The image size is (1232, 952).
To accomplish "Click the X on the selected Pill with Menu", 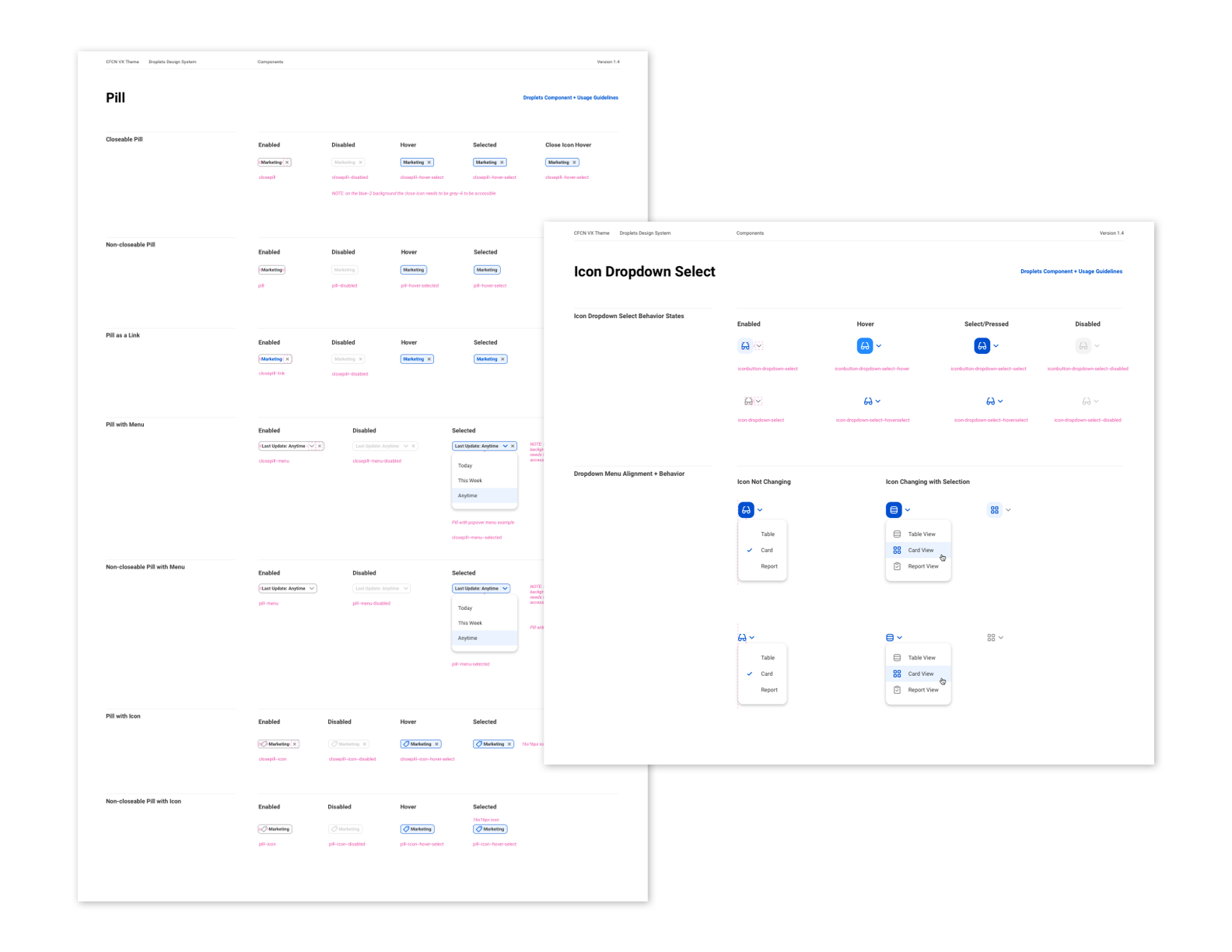I will point(513,446).
